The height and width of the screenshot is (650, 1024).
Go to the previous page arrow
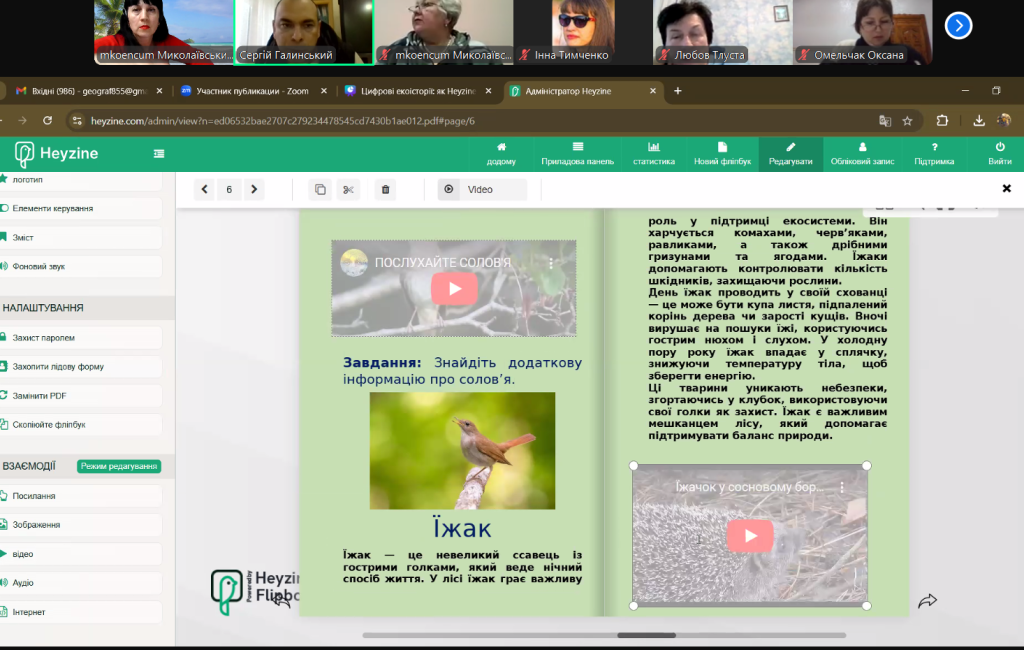[204, 189]
